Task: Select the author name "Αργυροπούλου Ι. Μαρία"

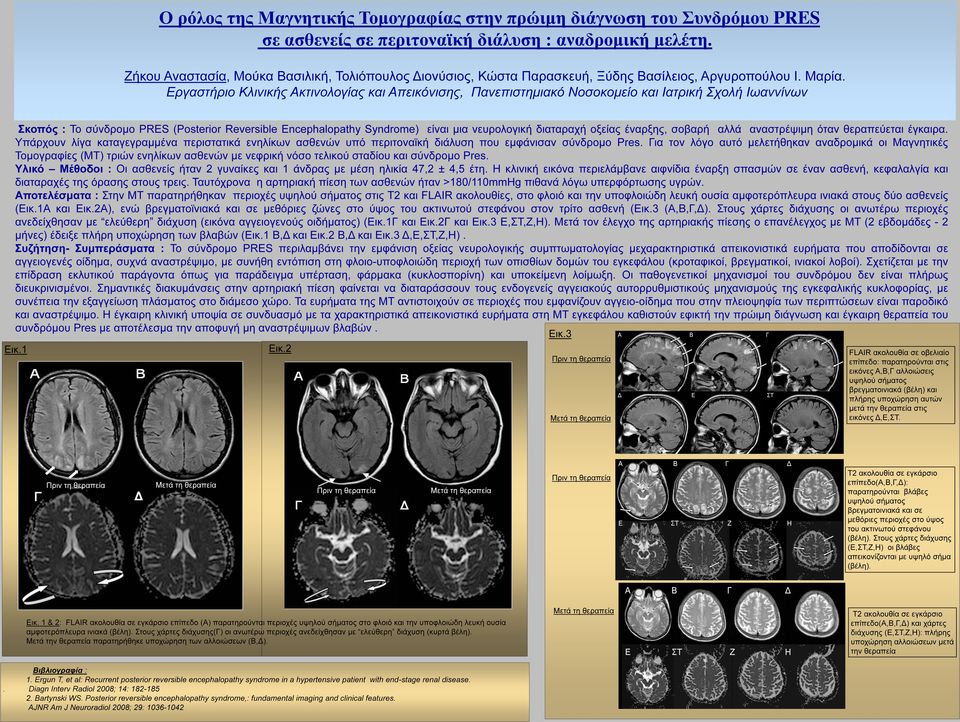Action: coord(773,77)
